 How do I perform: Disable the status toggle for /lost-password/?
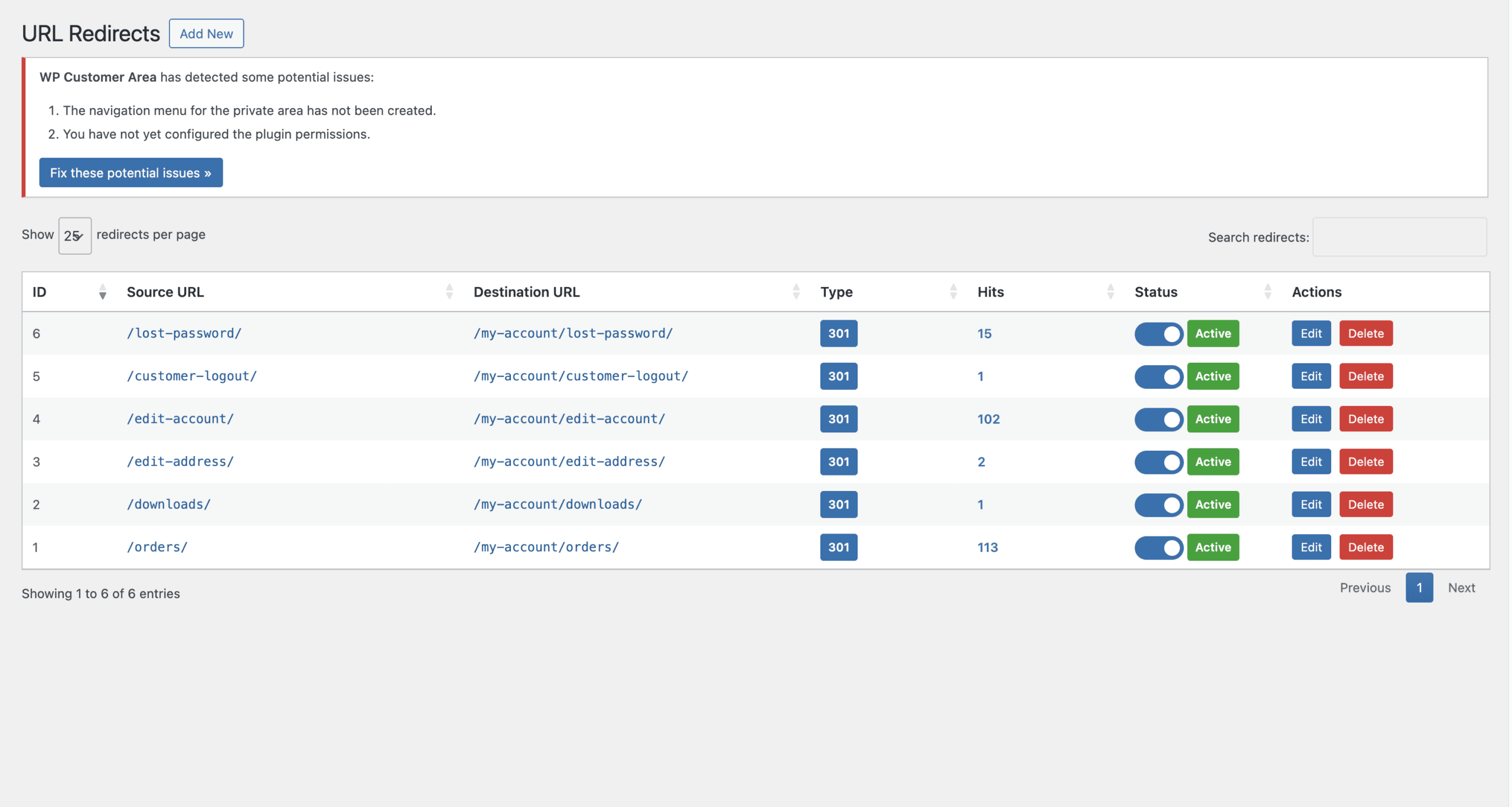[x=1158, y=333]
